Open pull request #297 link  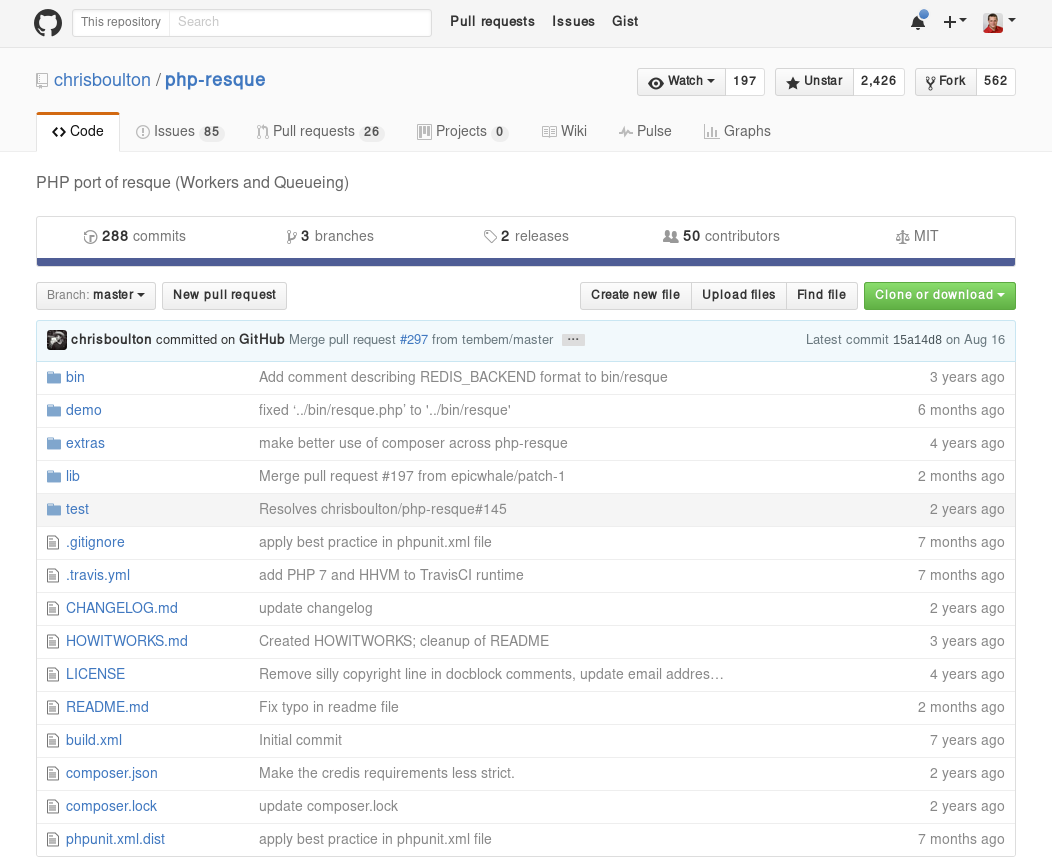413,340
